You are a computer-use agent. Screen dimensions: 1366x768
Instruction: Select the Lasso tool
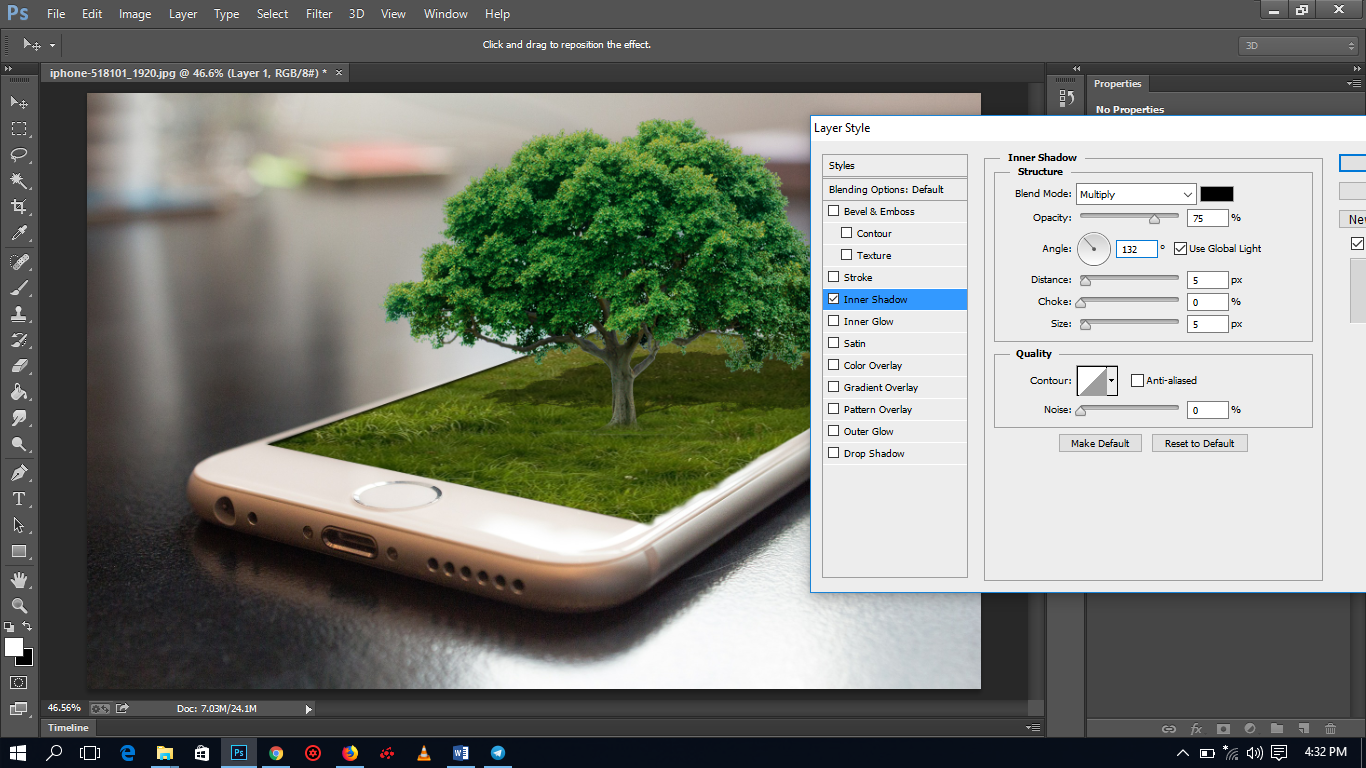19,155
